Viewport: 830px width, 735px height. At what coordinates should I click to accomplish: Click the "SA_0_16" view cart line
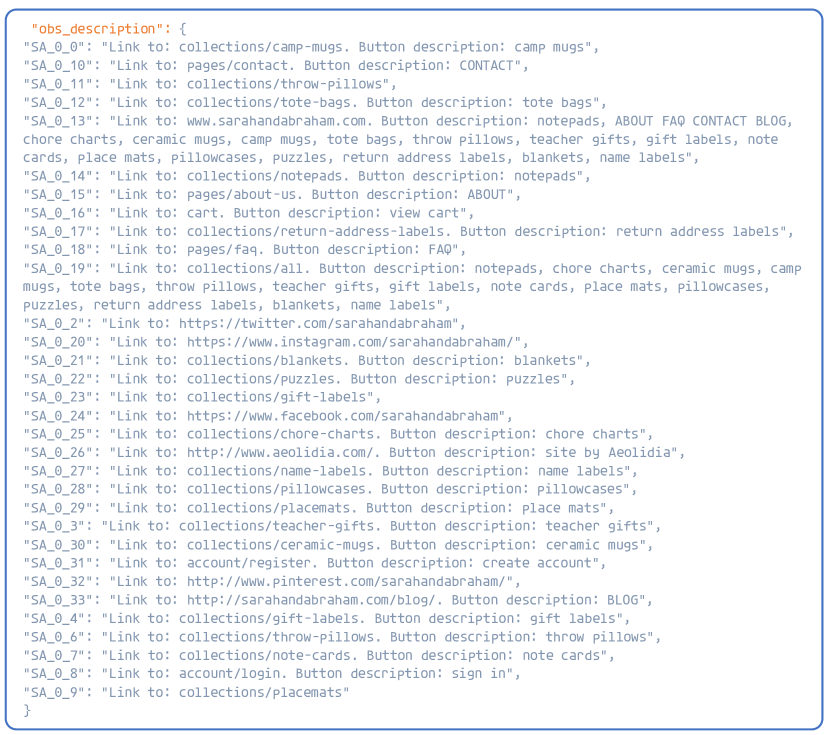[249, 213]
